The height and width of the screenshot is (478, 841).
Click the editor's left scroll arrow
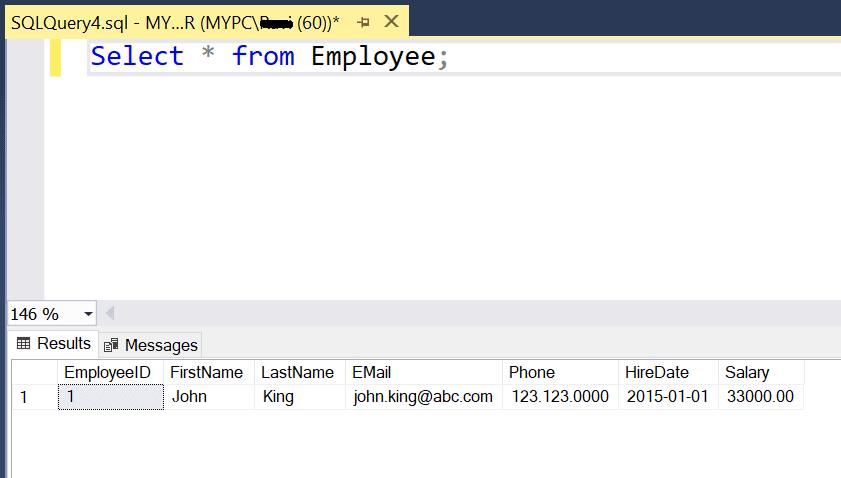coord(109,314)
